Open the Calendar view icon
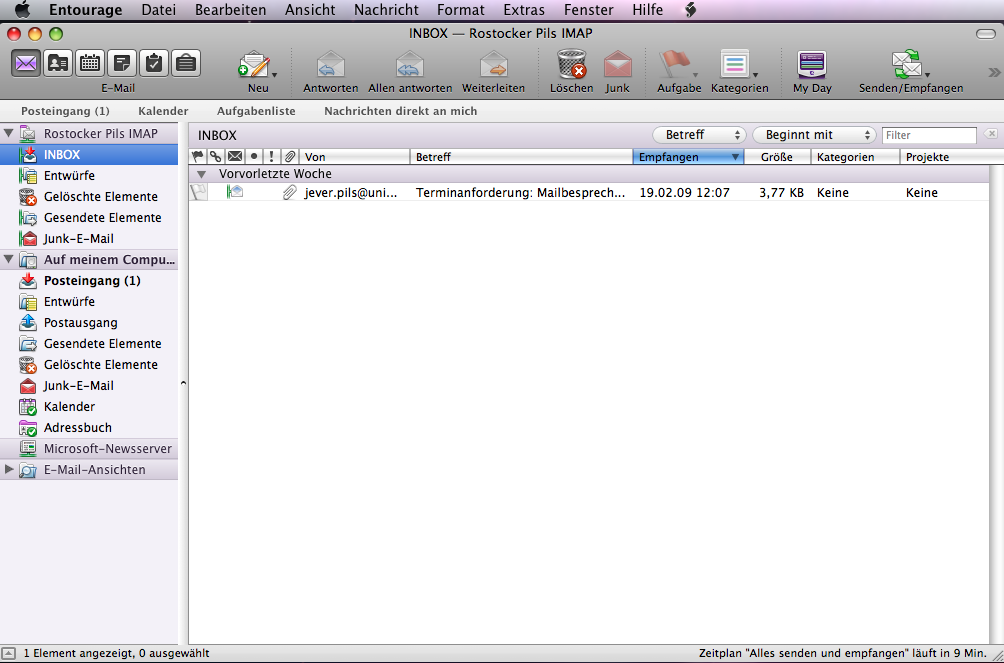 coord(90,63)
